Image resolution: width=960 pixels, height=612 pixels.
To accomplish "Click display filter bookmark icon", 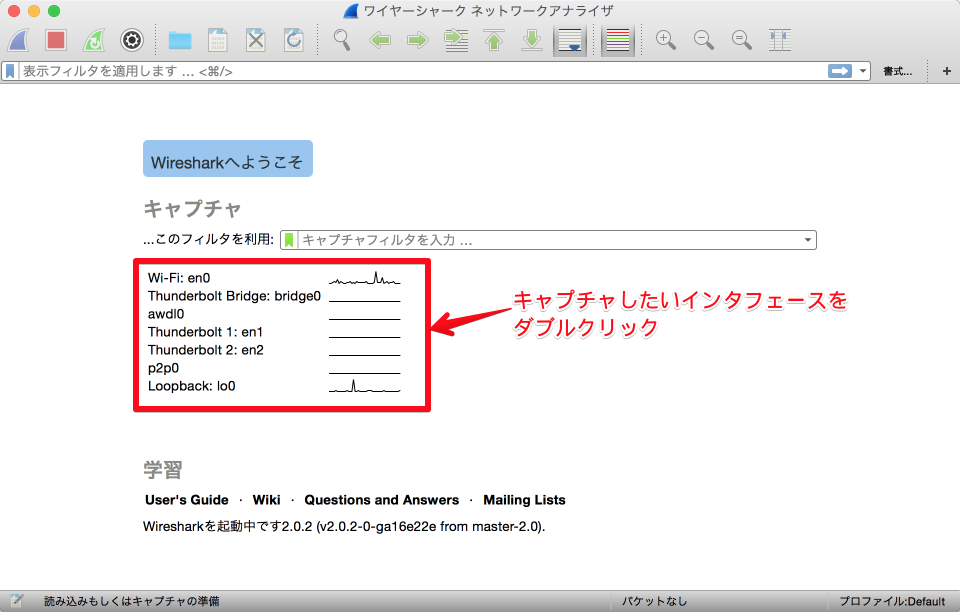I will tap(10, 71).
